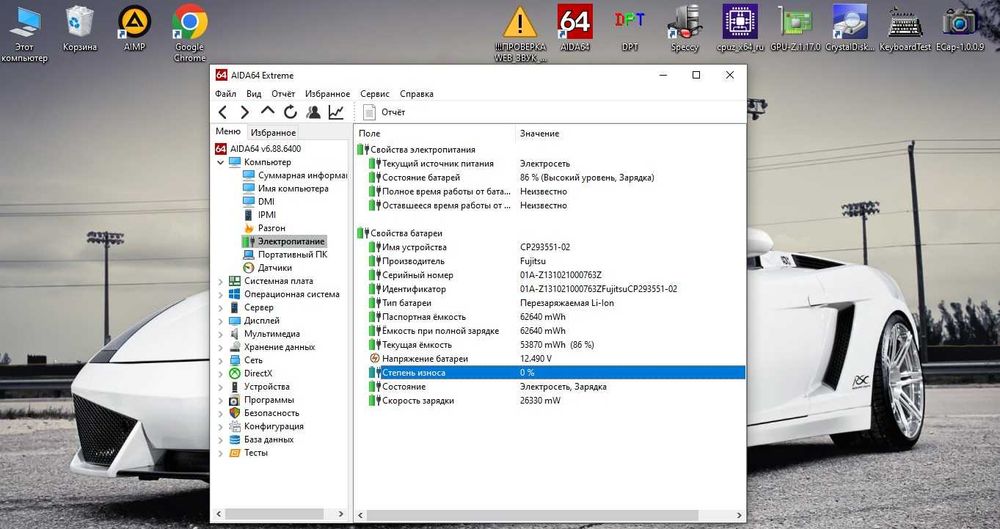Open the Отчёт menu in menu bar
The image size is (1000, 529).
tap(283, 94)
